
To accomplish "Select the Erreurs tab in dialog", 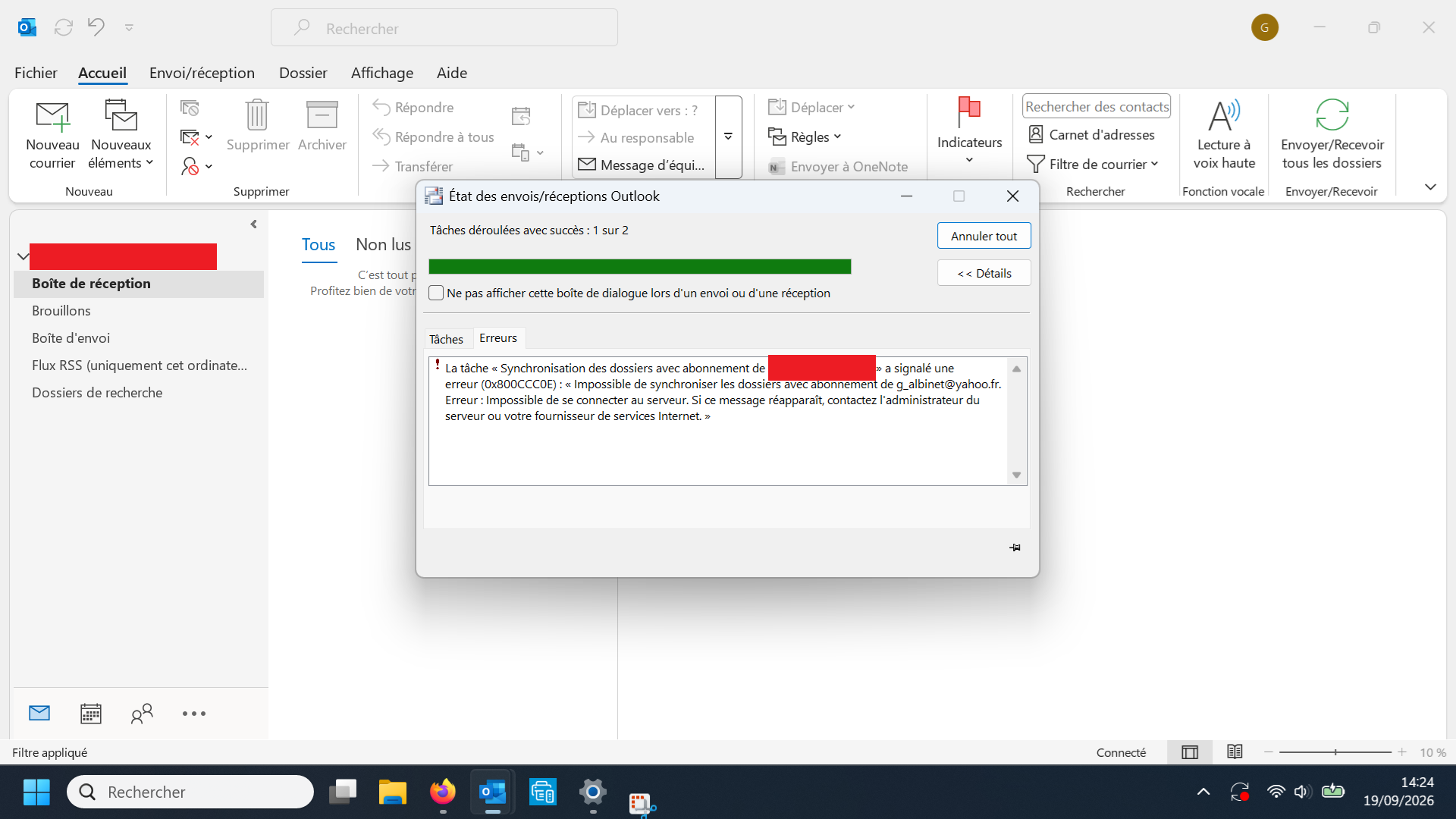I will pyautogui.click(x=498, y=338).
